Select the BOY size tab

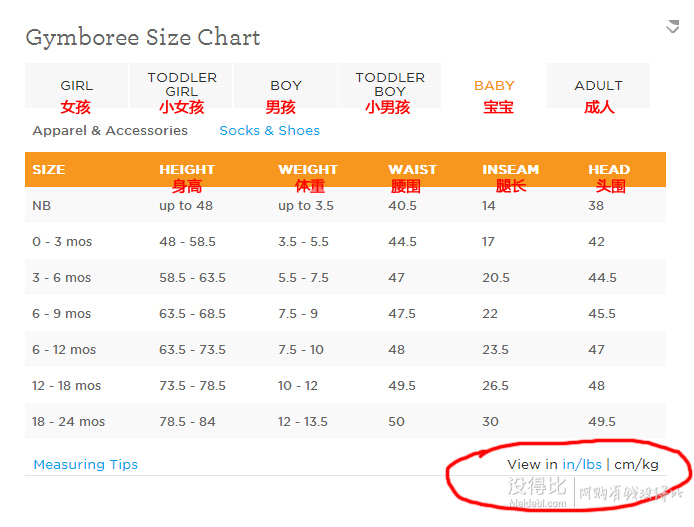(x=285, y=85)
